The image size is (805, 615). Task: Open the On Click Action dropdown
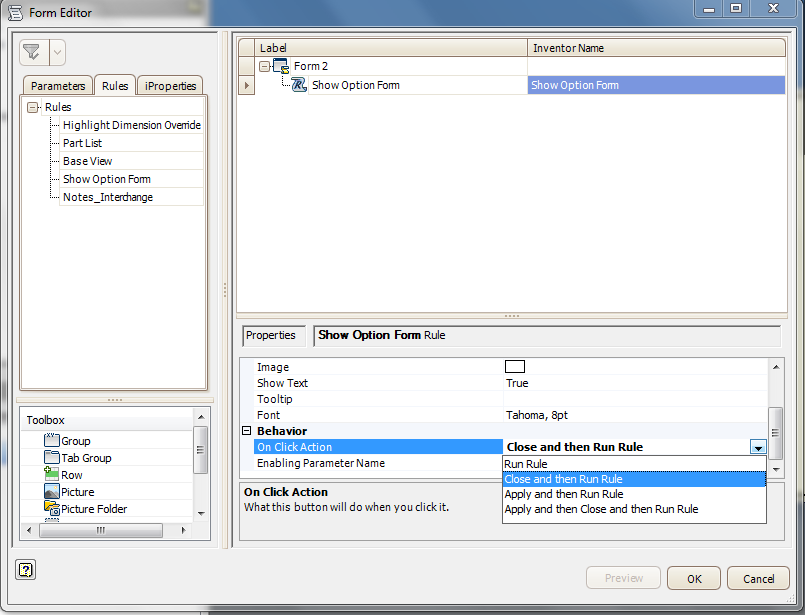[x=758, y=447]
